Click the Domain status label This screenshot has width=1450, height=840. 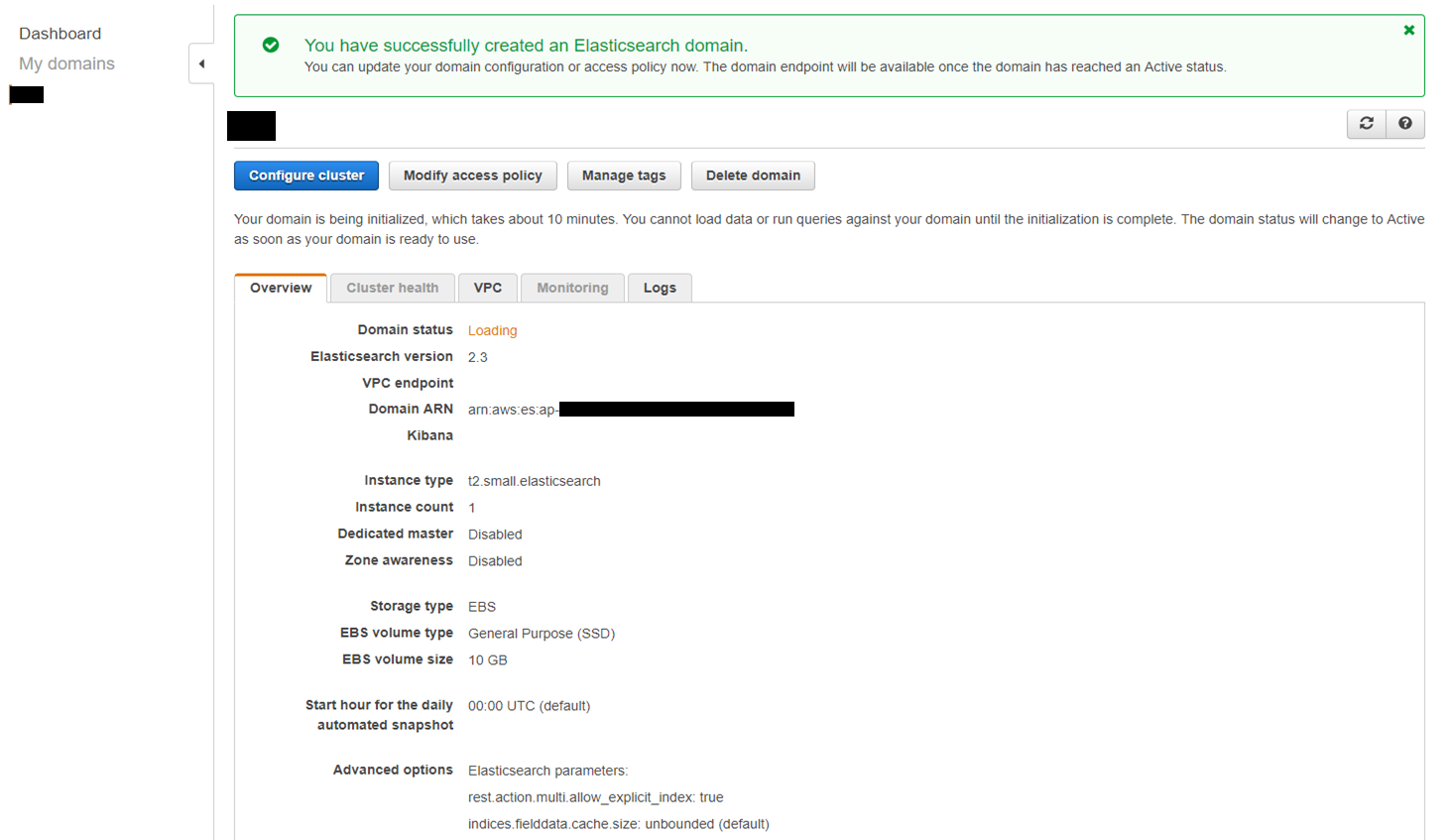coord(406,329)
